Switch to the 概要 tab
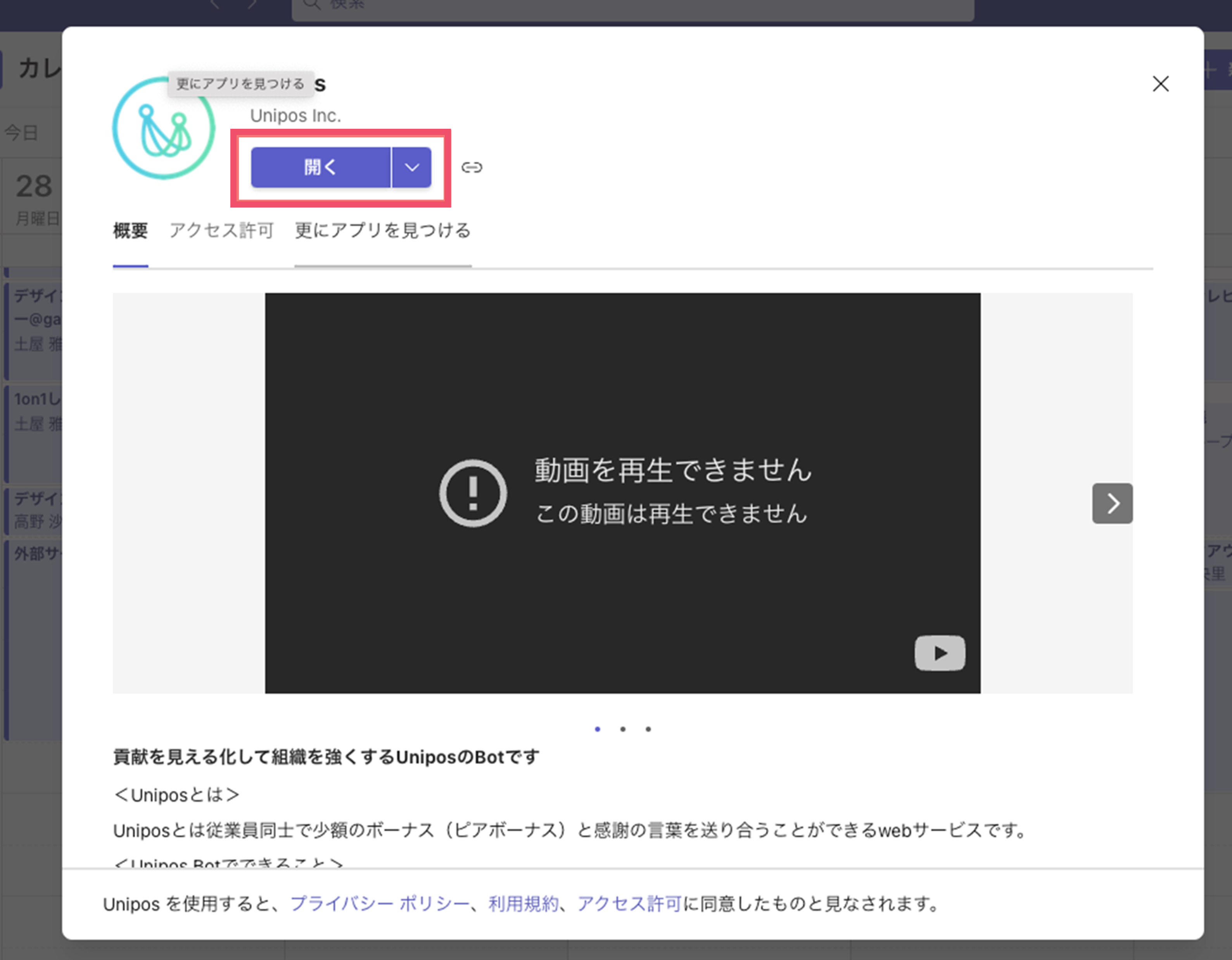The height and width of the screenshot is (960, 1232). 130,231
